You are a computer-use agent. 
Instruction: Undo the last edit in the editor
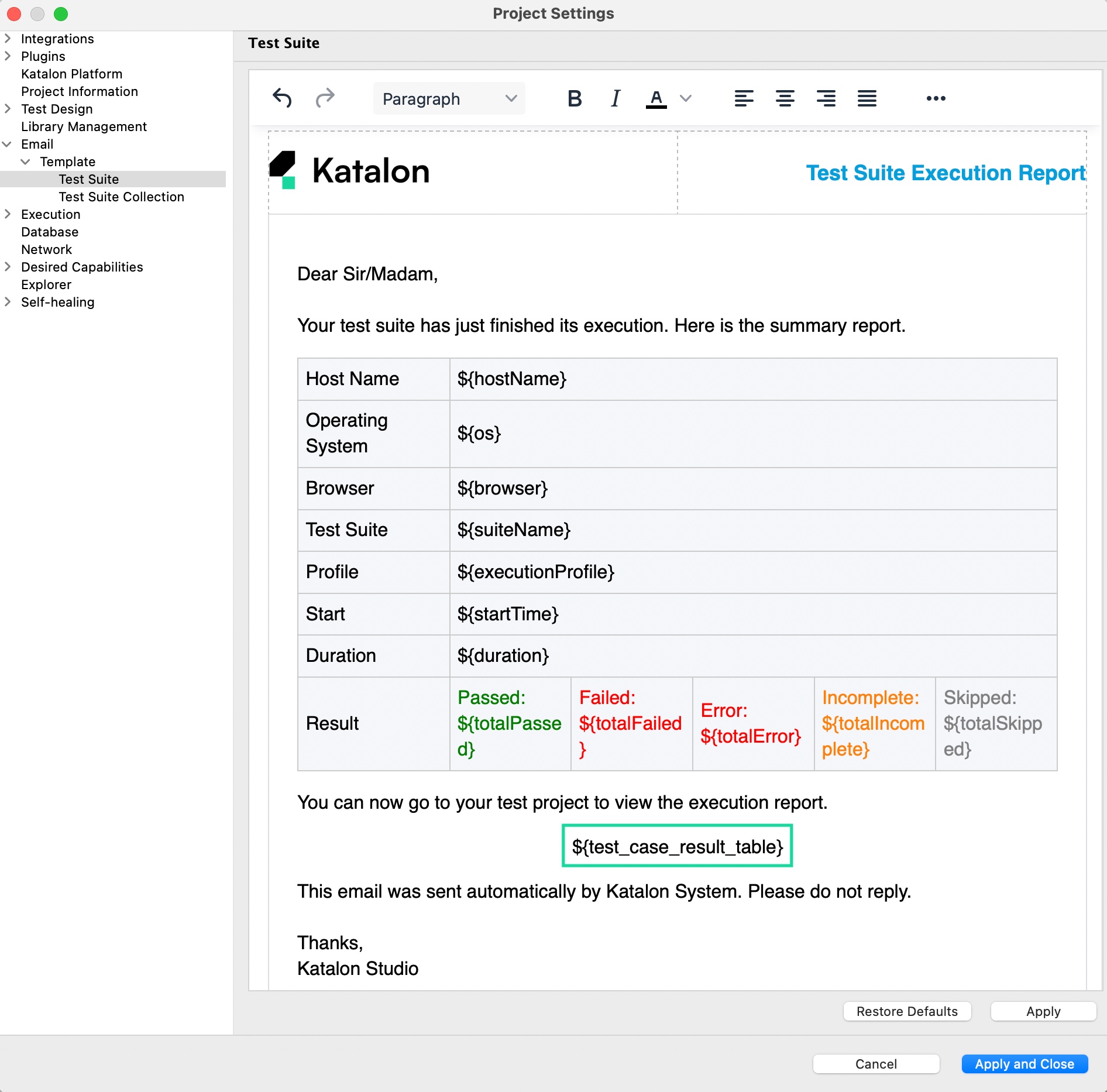[x=282, y=98]
